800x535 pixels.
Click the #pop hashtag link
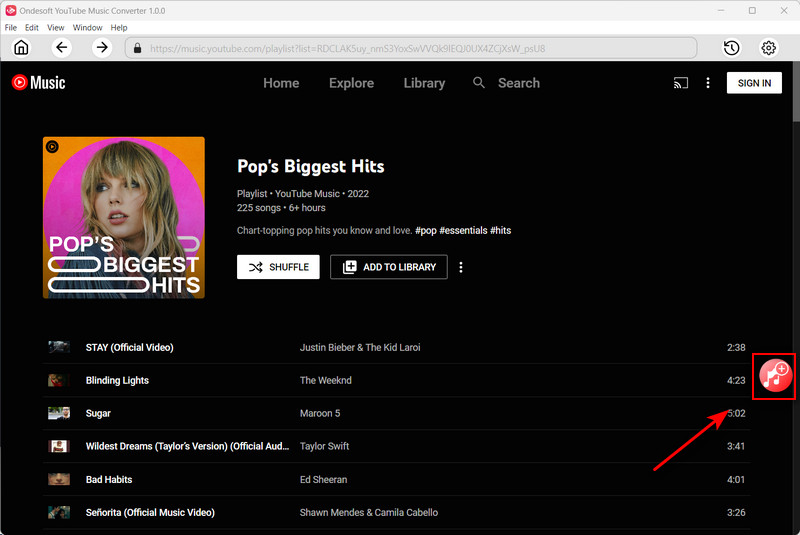tap(426, 231)
